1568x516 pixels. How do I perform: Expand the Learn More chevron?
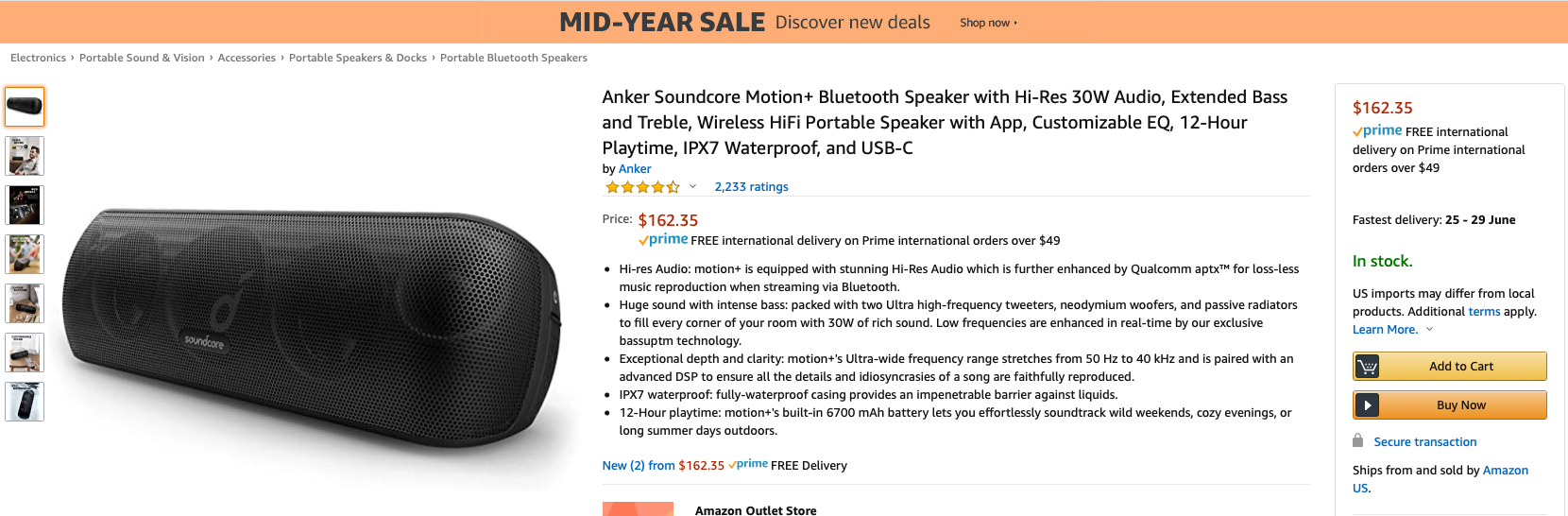1429,330
